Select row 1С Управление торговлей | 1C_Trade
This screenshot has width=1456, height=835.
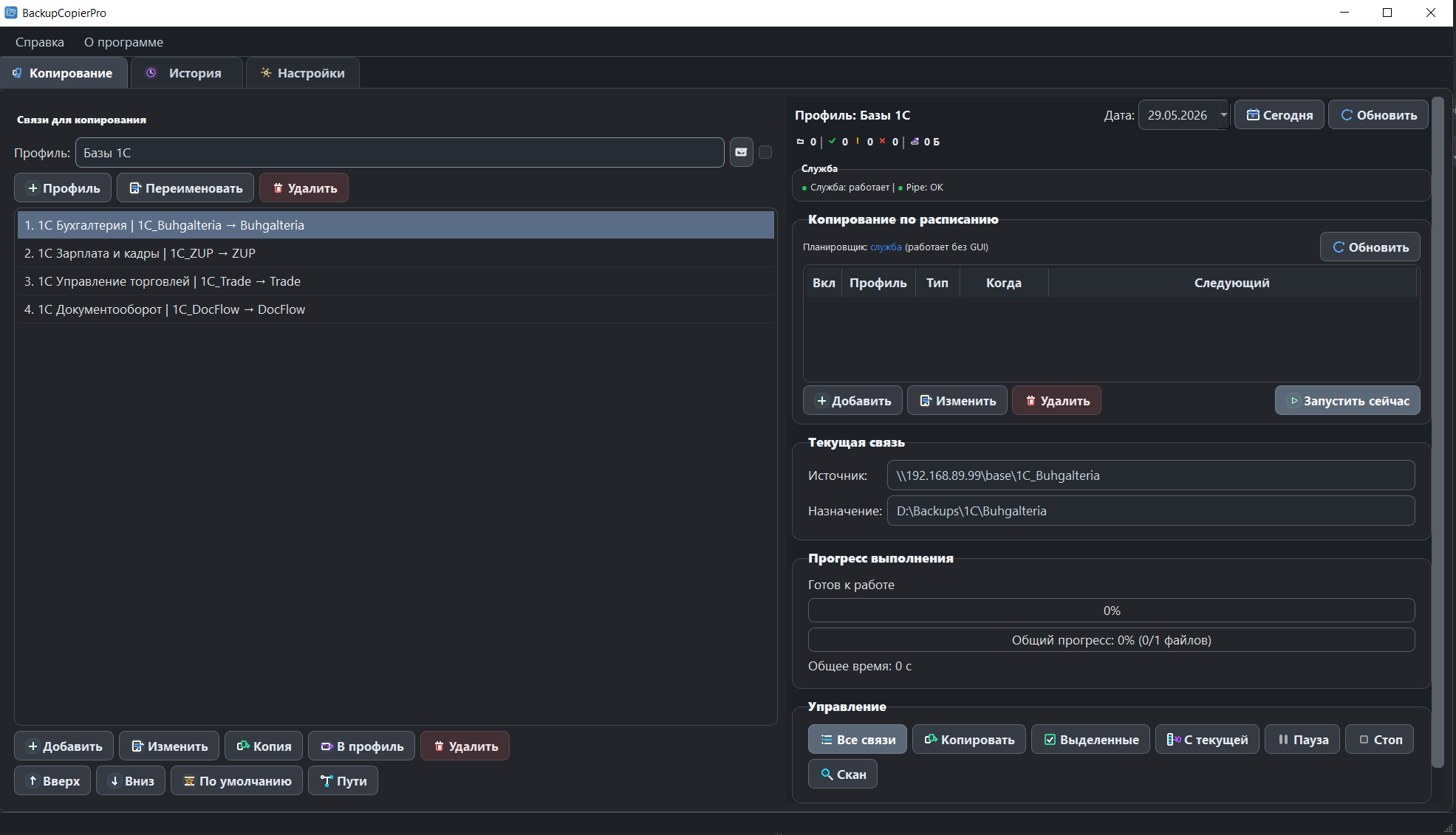coord(396,281)
